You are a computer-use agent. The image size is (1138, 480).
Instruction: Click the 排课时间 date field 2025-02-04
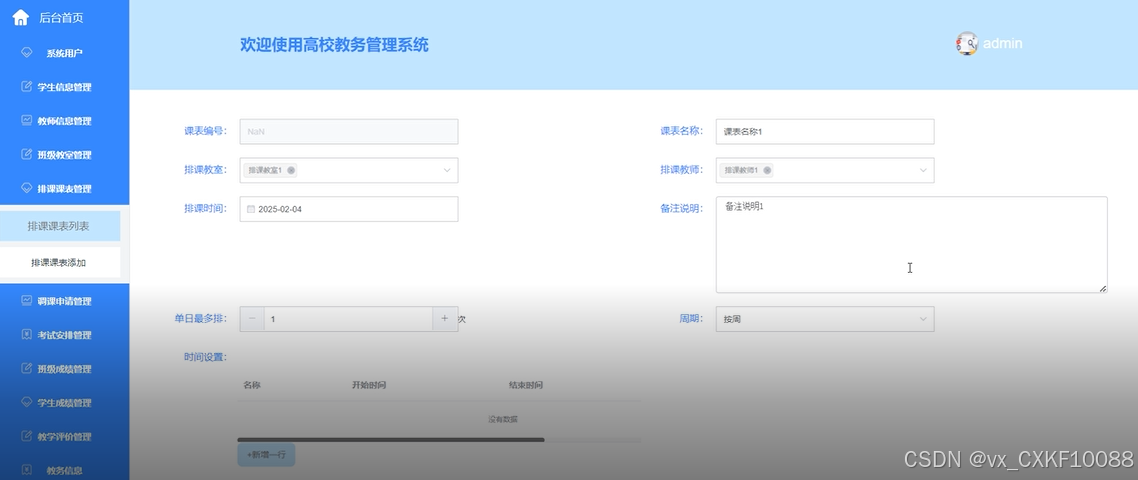click(x=348, y=209)
